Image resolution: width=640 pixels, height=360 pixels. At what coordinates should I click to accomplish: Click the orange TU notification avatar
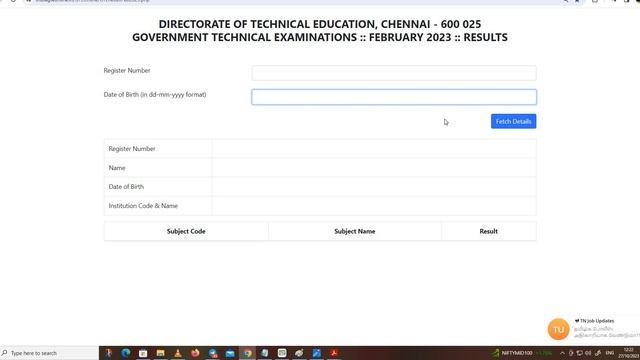click(558, 329)
